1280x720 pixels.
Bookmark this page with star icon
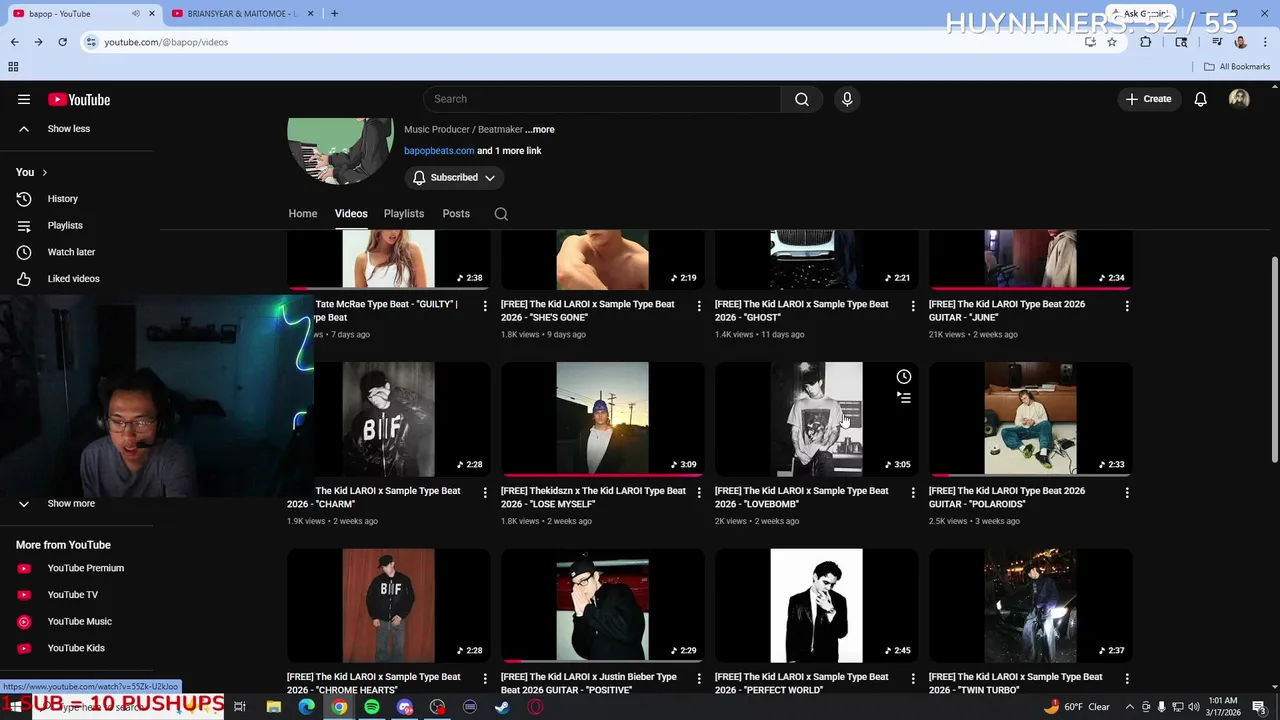[1111, 42]
